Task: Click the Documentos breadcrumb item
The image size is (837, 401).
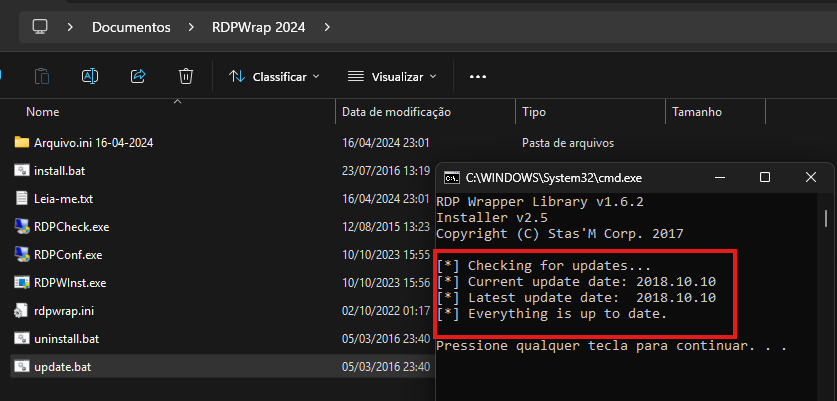Action: (x=131, y=27)
